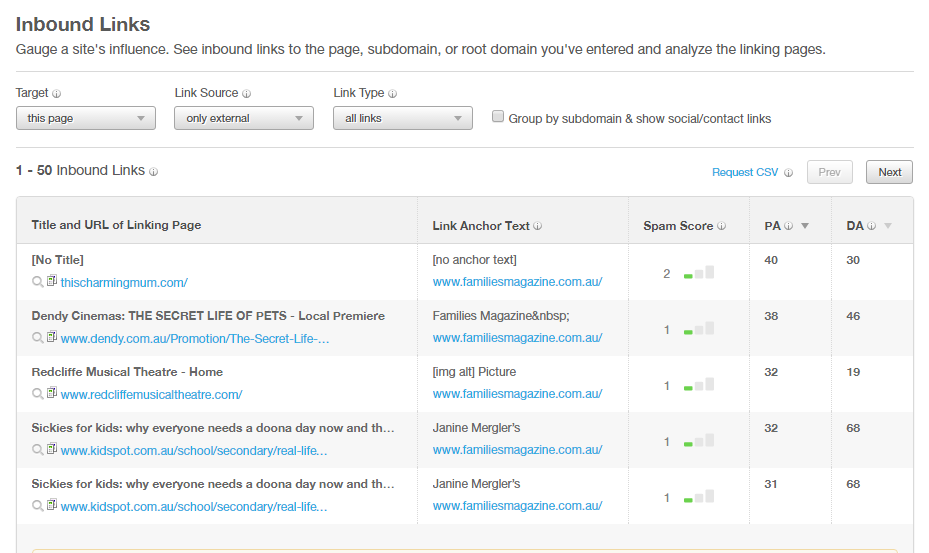Open thischarmingmum.com/ link

point(124,283)
